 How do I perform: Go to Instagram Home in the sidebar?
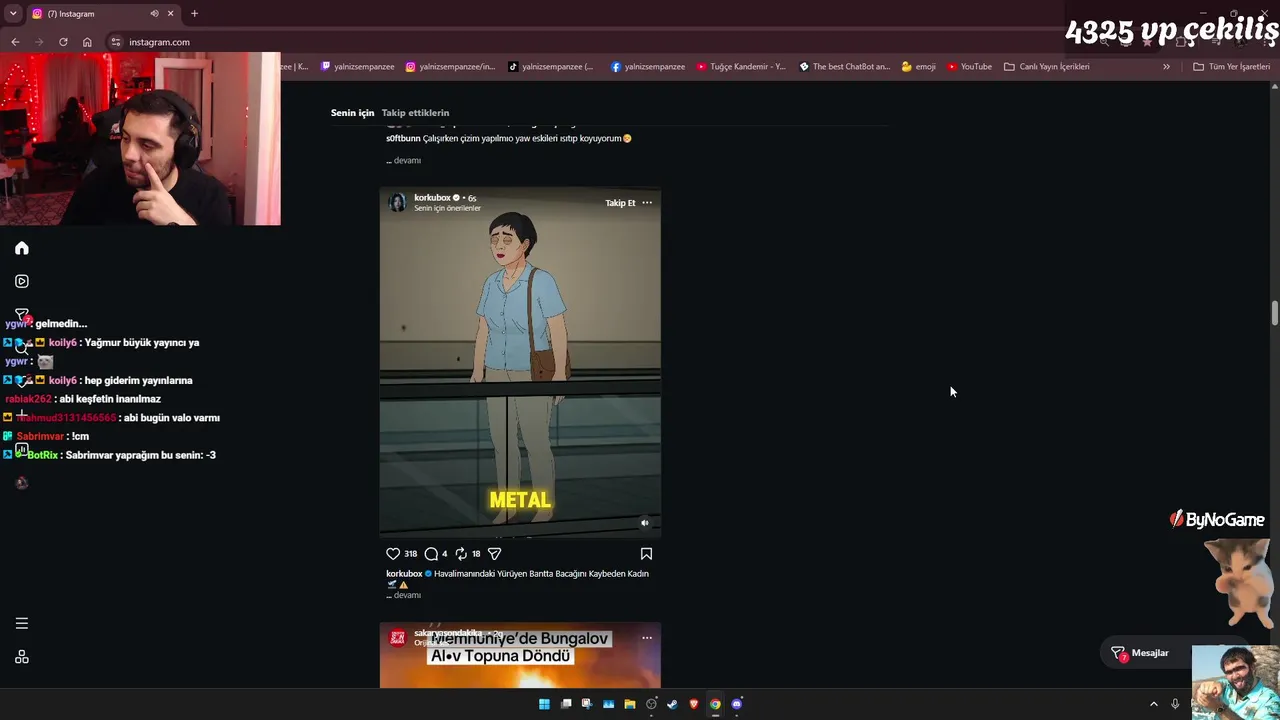[22, 248]
